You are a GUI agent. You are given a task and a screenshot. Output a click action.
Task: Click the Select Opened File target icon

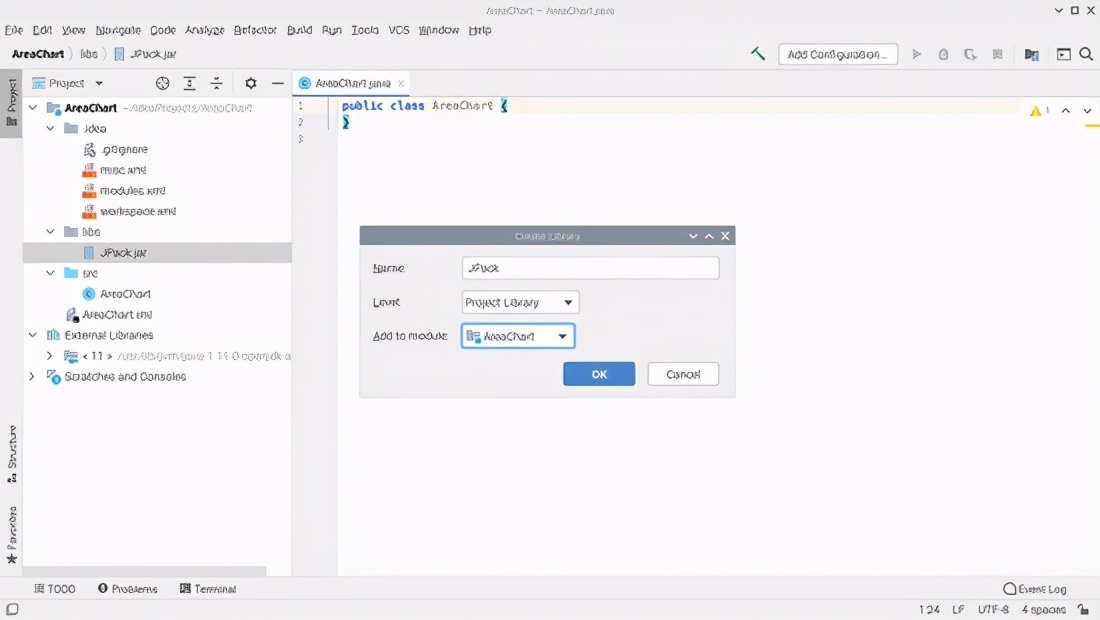click(163, 83)
